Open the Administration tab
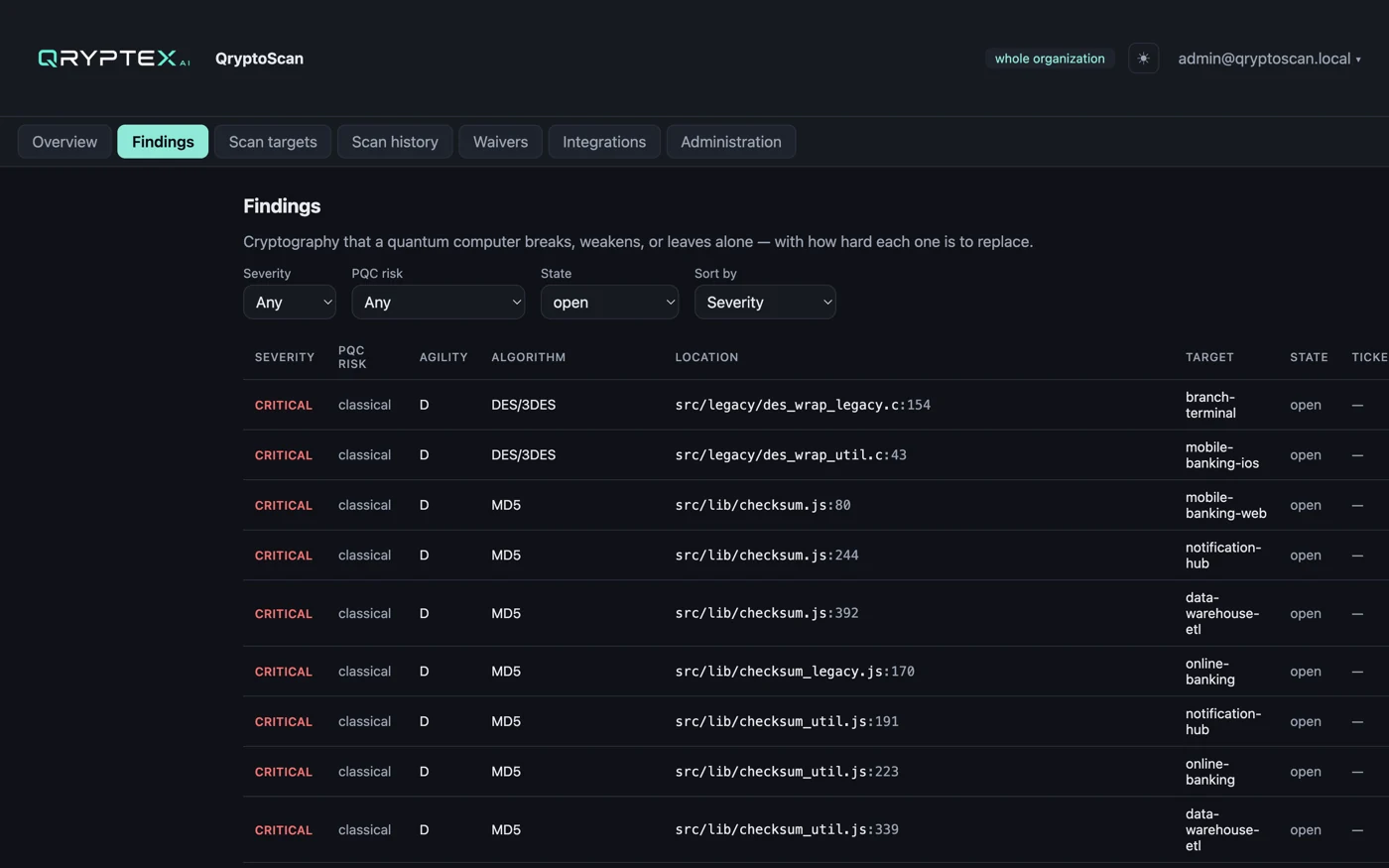 pos(731,142)
